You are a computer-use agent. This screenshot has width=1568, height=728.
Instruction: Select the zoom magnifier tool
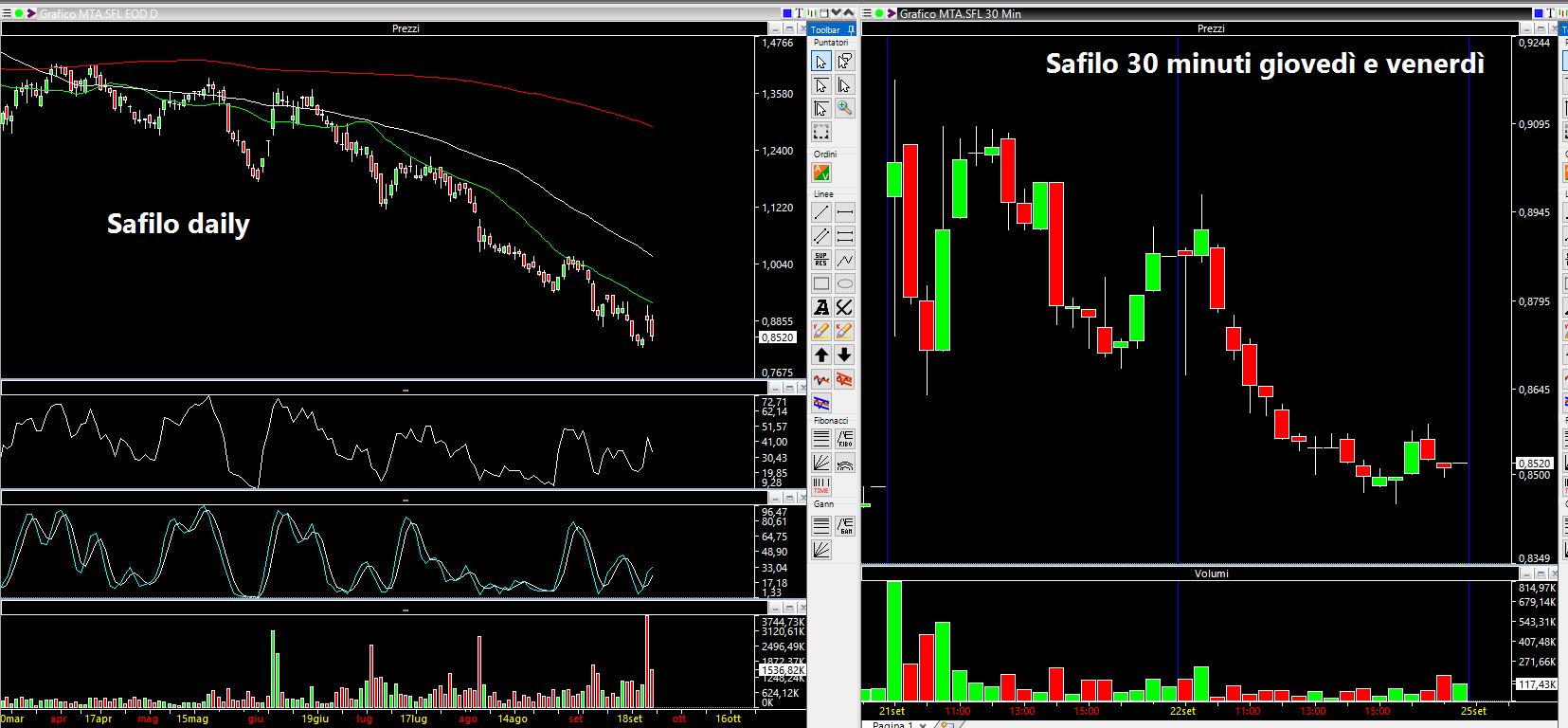click(x=844, y=108)
